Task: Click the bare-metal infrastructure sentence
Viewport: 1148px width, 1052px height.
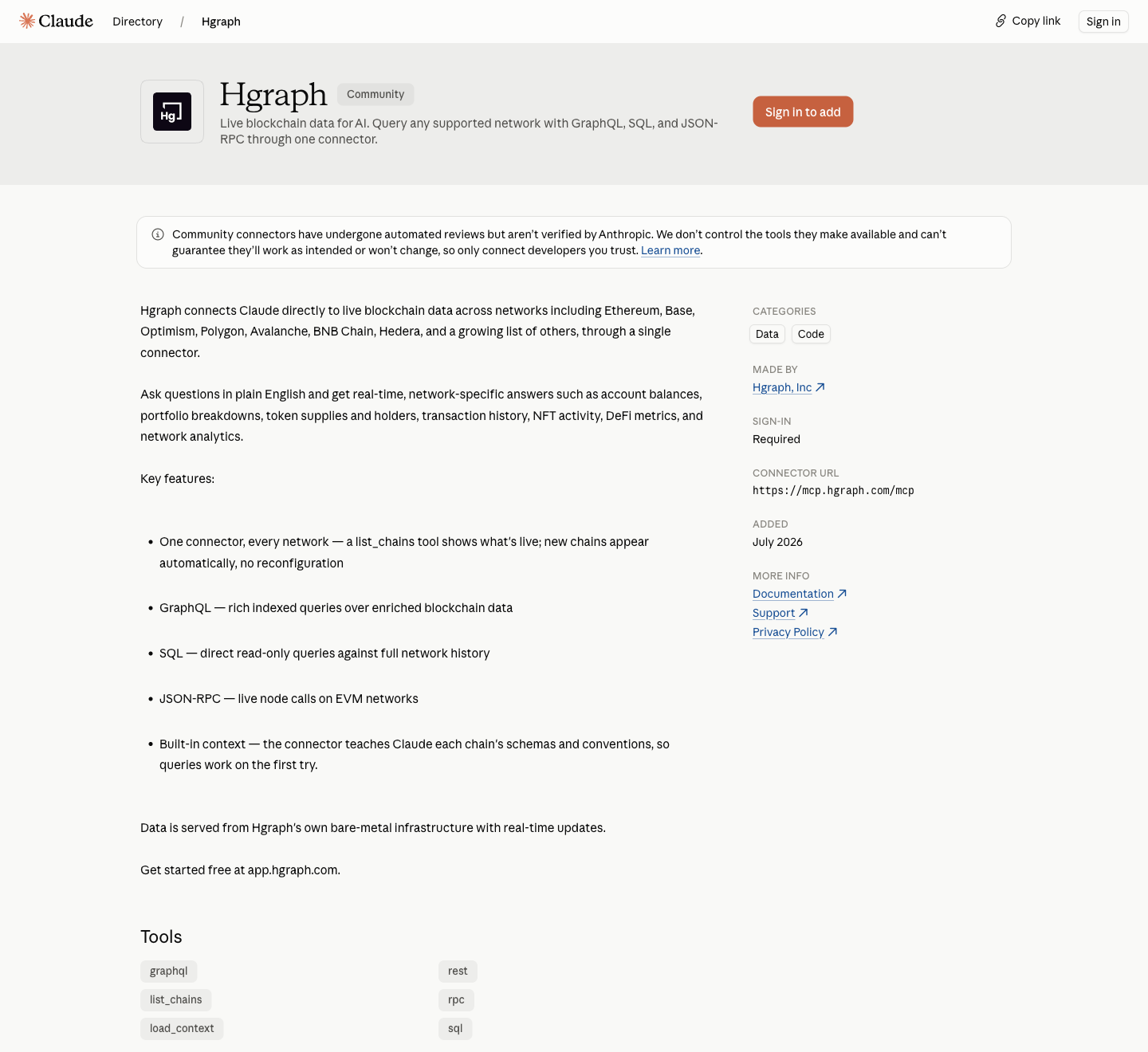Action: (373, 828)
